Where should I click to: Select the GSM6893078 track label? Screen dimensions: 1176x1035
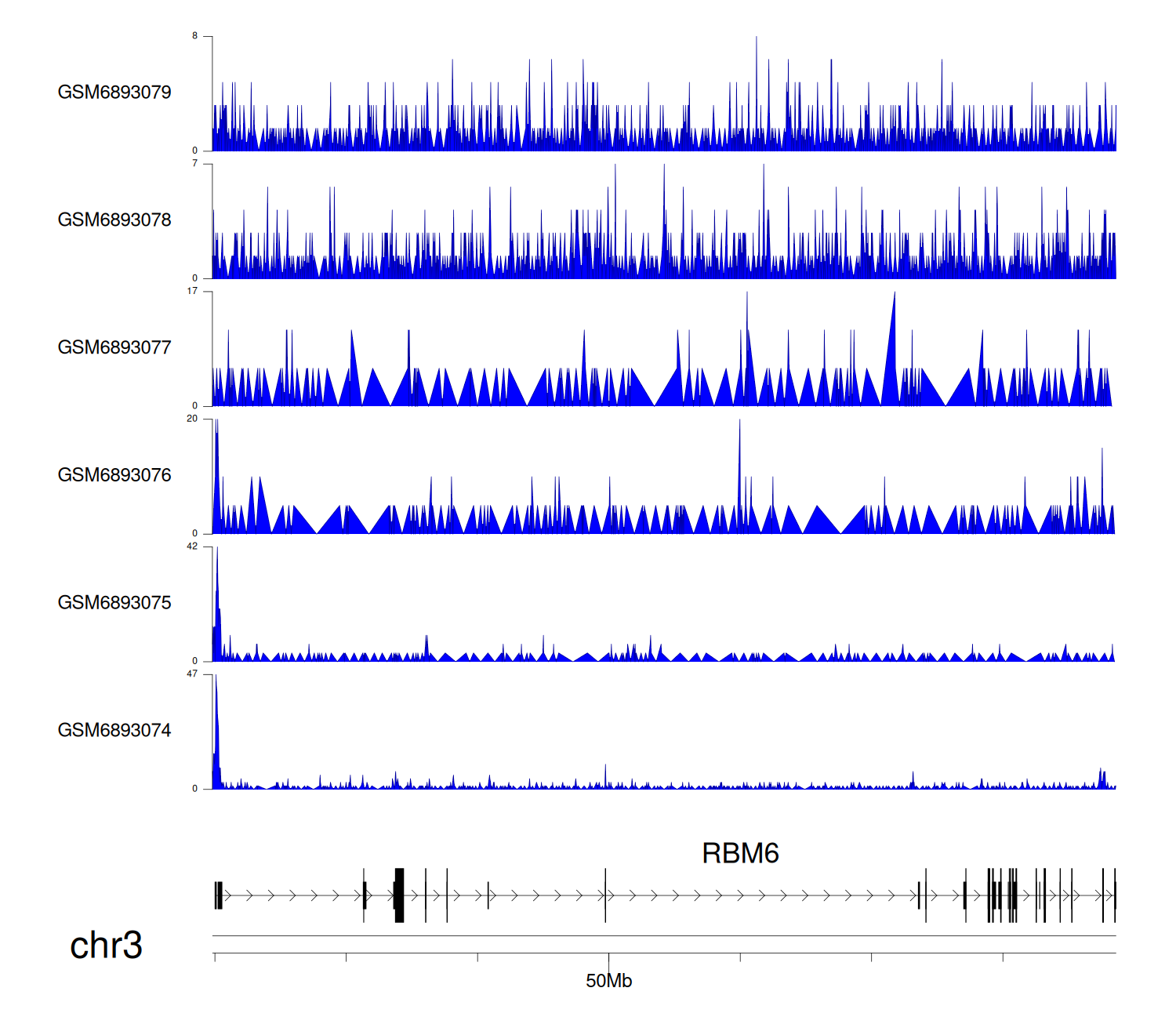114,220
